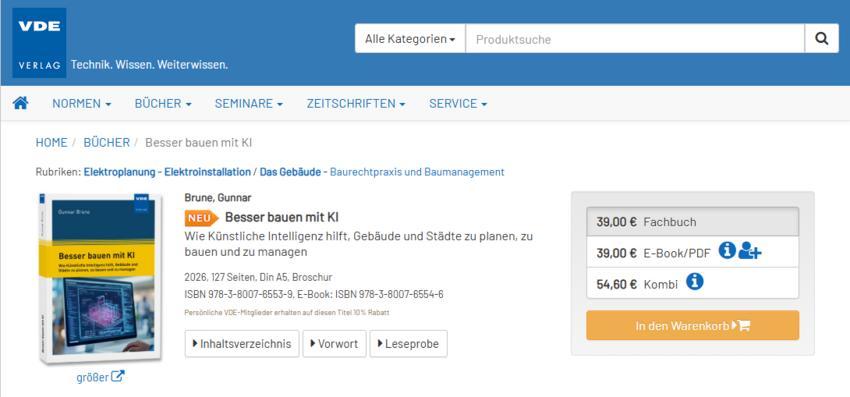This screenshot has width=850, height=397.
Task: Click the größer enlarge link
Action: 100,376
